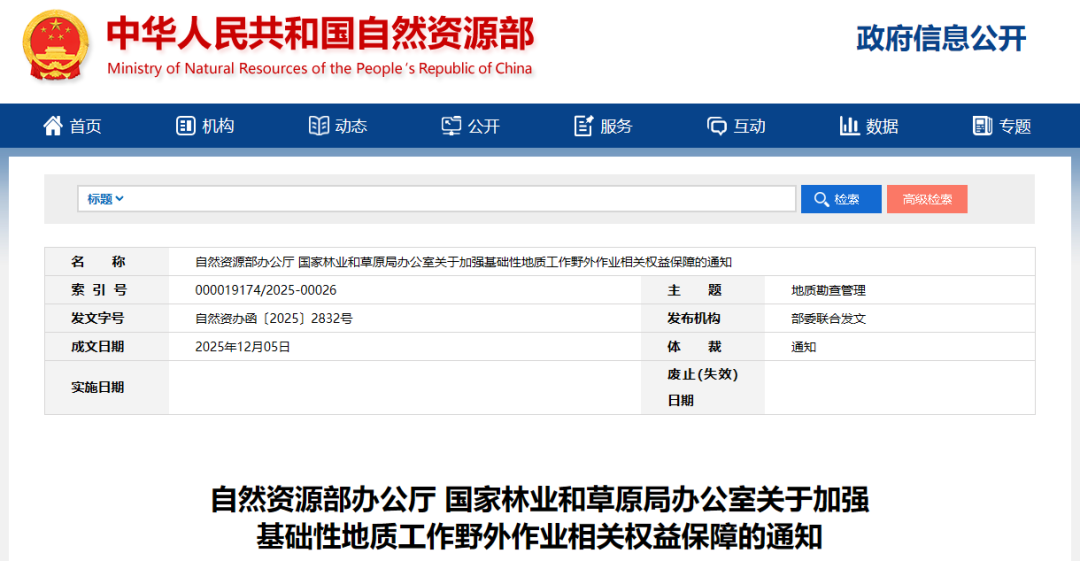Expand the 标题 search-type dropdown

105,199
